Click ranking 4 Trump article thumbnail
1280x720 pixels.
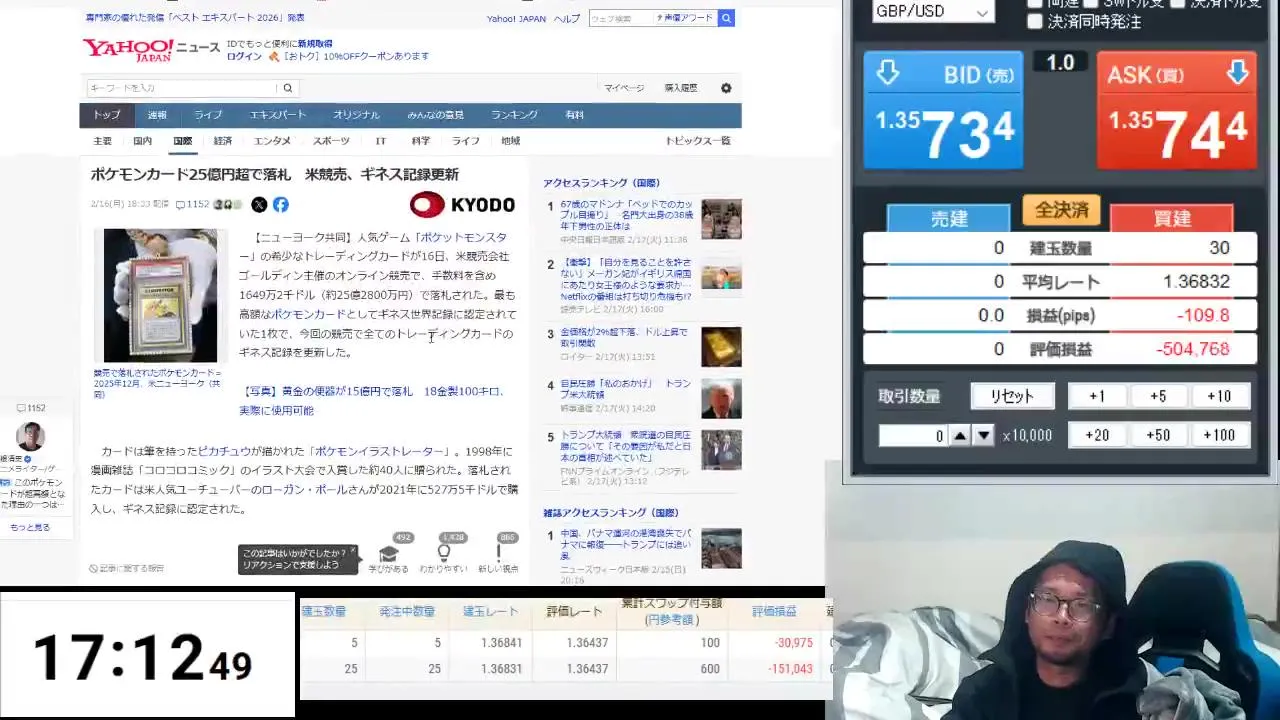pyautogui.click(x=721, y=397)
